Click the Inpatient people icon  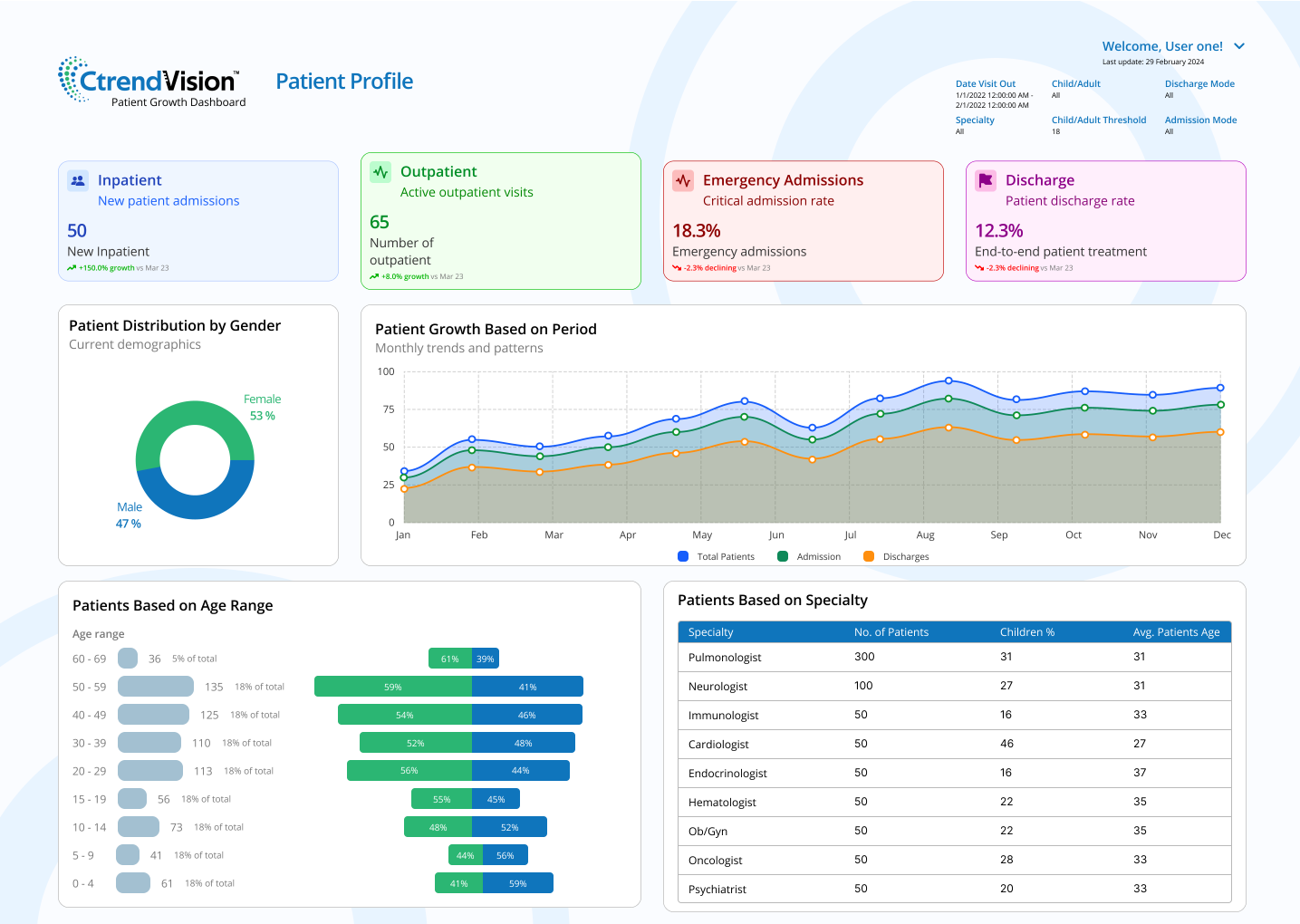[x=78, y=180]
